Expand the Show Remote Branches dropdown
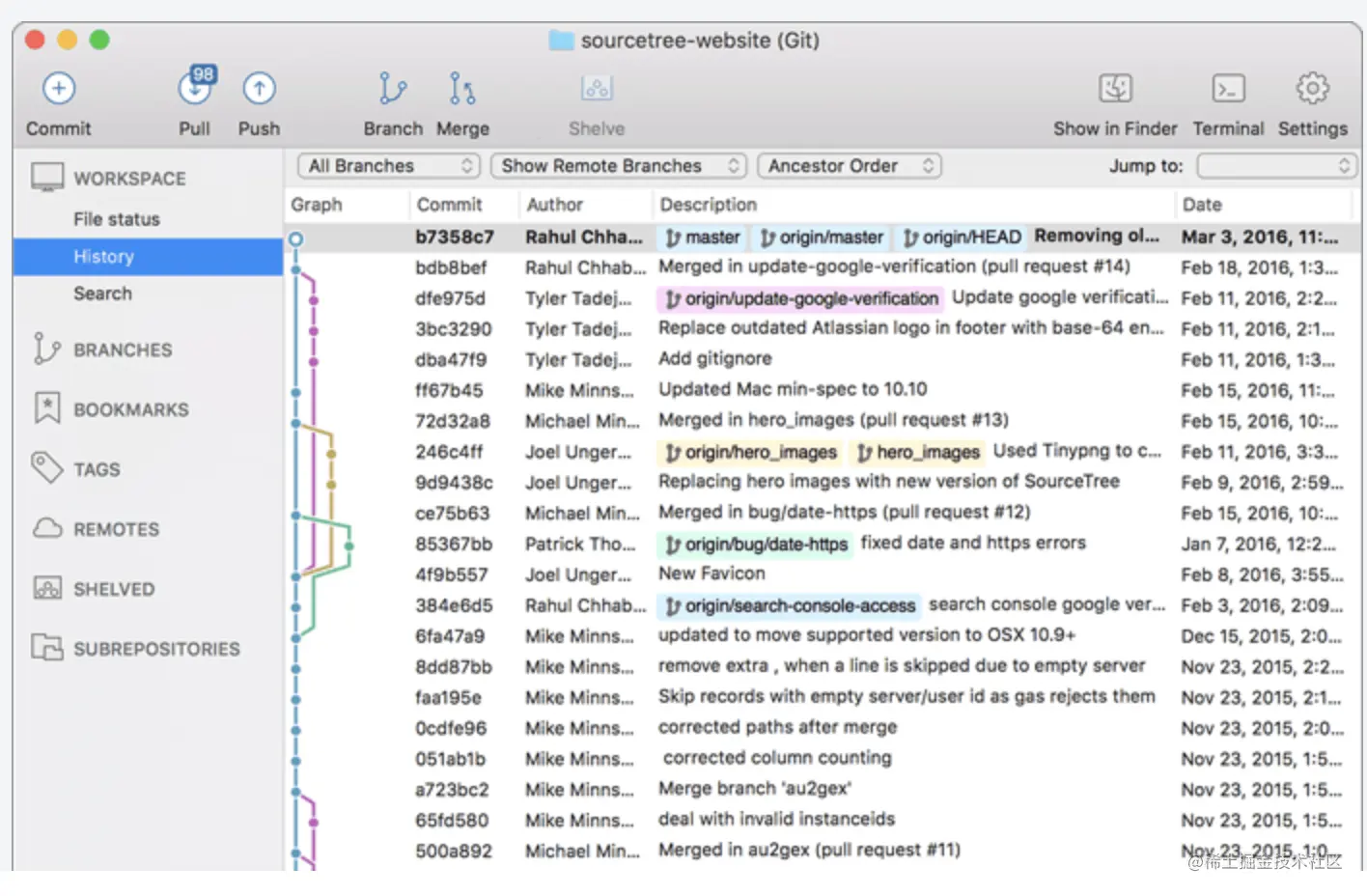Viewport: 1367px width, 896px height. (619, 166)
